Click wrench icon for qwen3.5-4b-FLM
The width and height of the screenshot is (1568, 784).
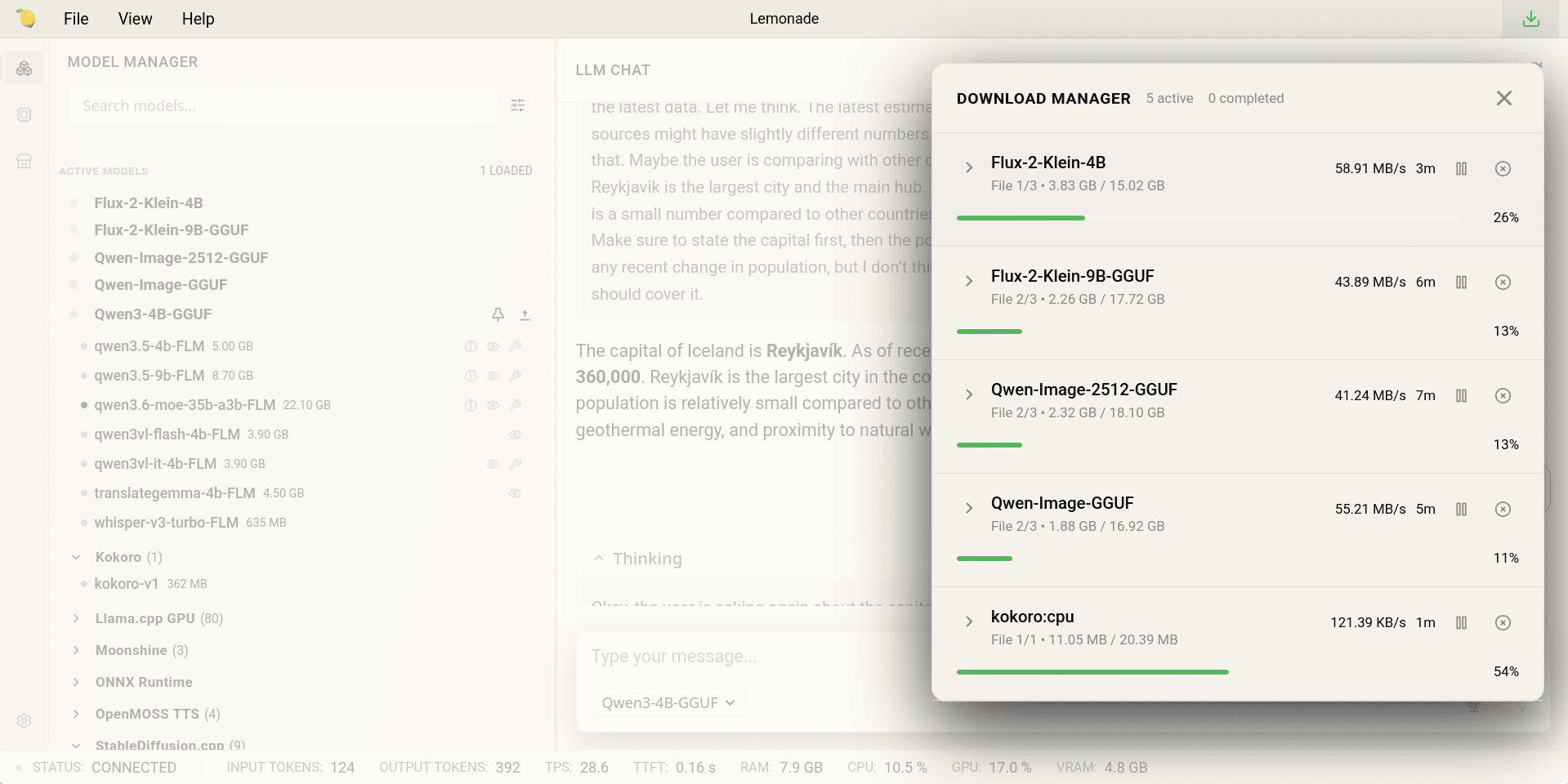point(516,346)
